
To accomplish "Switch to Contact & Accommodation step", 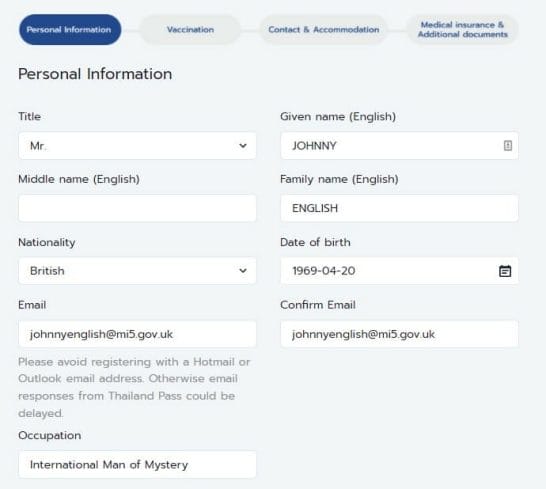I will [323, 30].
